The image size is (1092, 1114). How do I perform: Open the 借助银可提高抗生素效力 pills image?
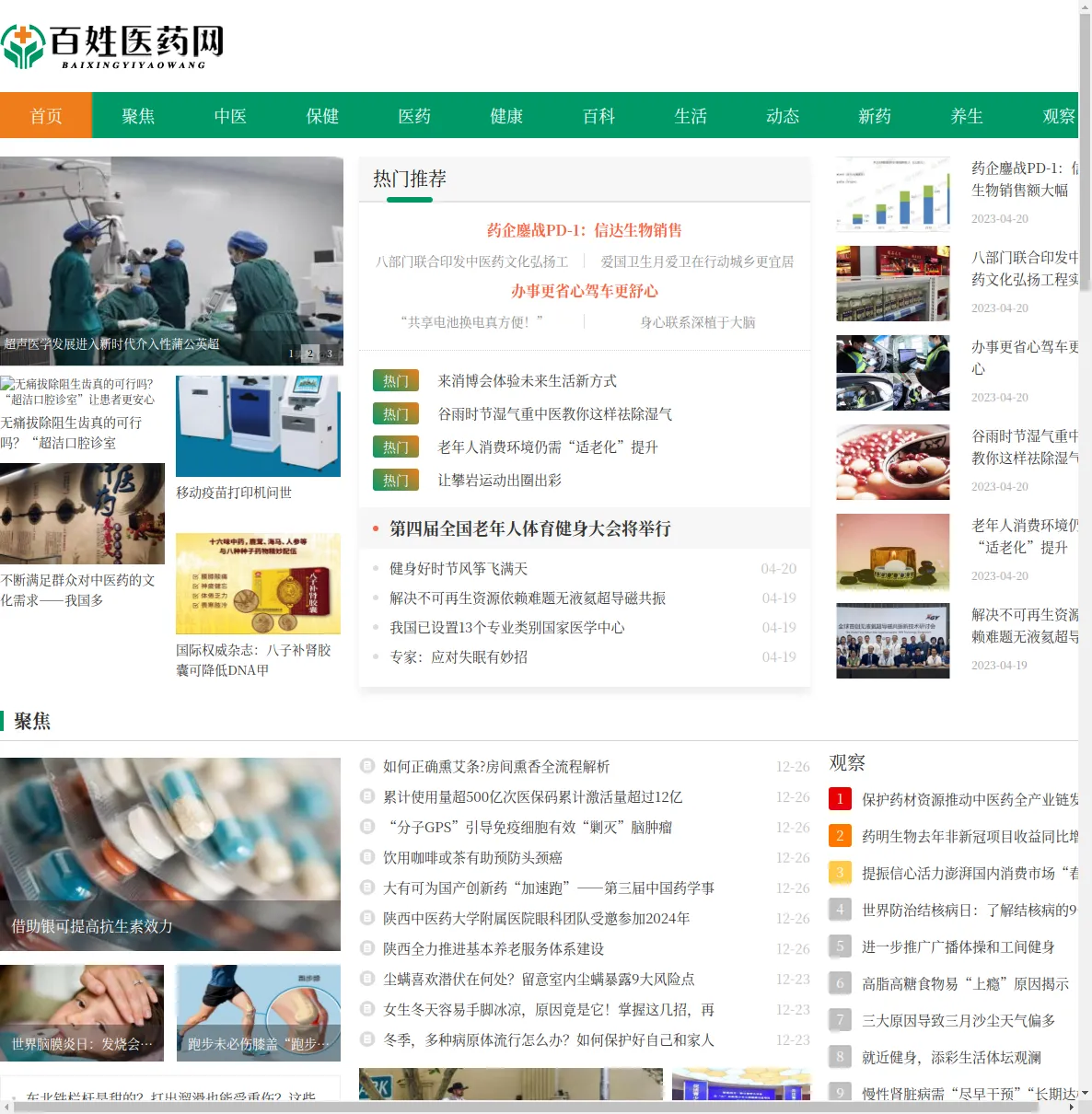point(170,854)
